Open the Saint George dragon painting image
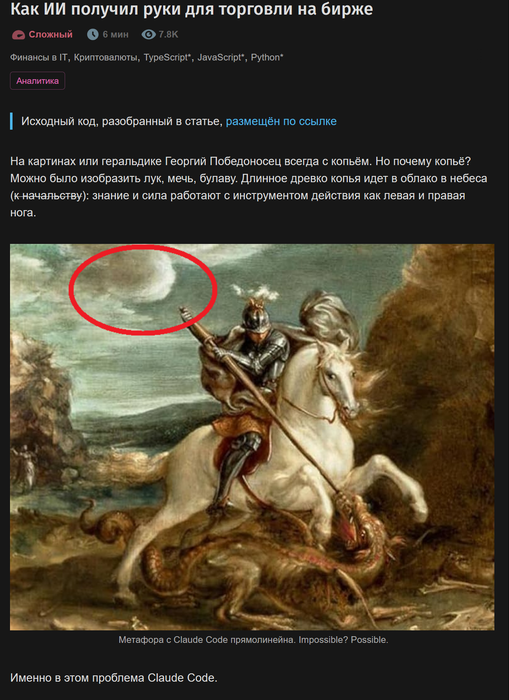509x700 pixels. tap(252, 437)
